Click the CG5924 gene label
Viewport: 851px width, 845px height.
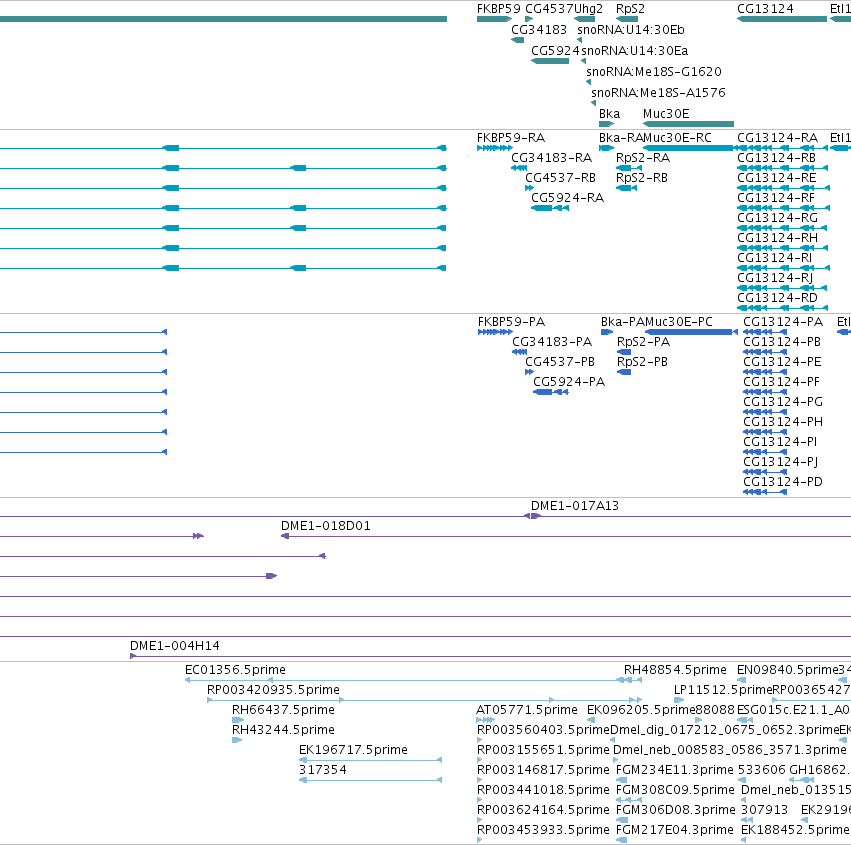pos(555,50)
